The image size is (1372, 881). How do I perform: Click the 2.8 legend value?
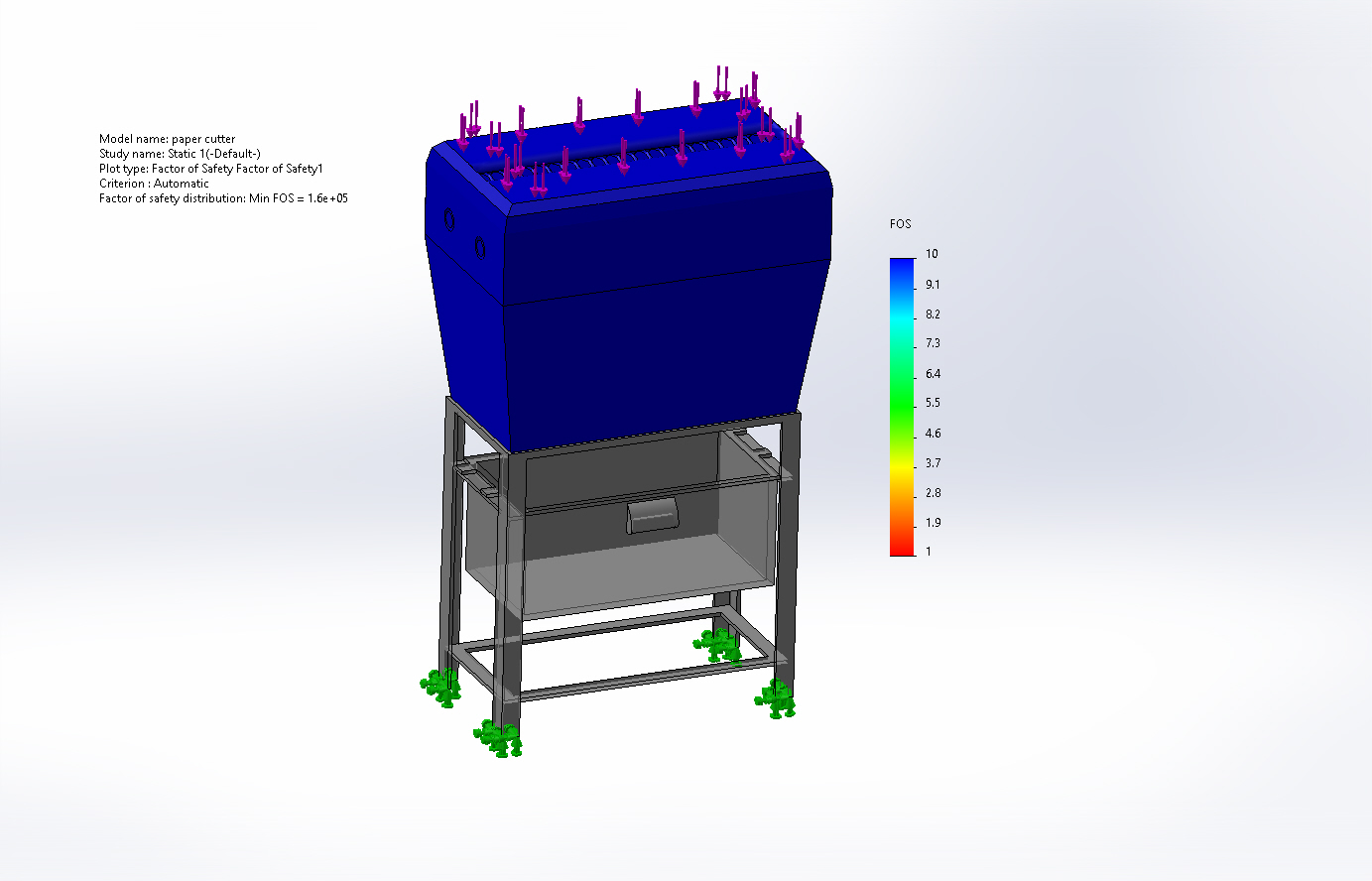point(933,493)
